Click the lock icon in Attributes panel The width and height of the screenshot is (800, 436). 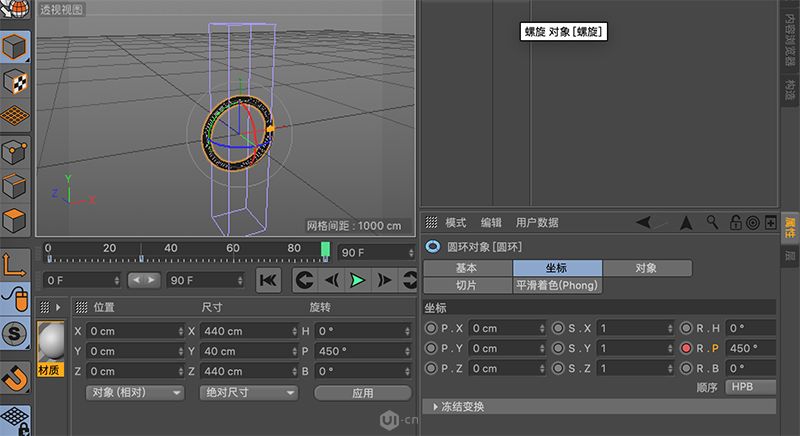click(x=735, y=222)
